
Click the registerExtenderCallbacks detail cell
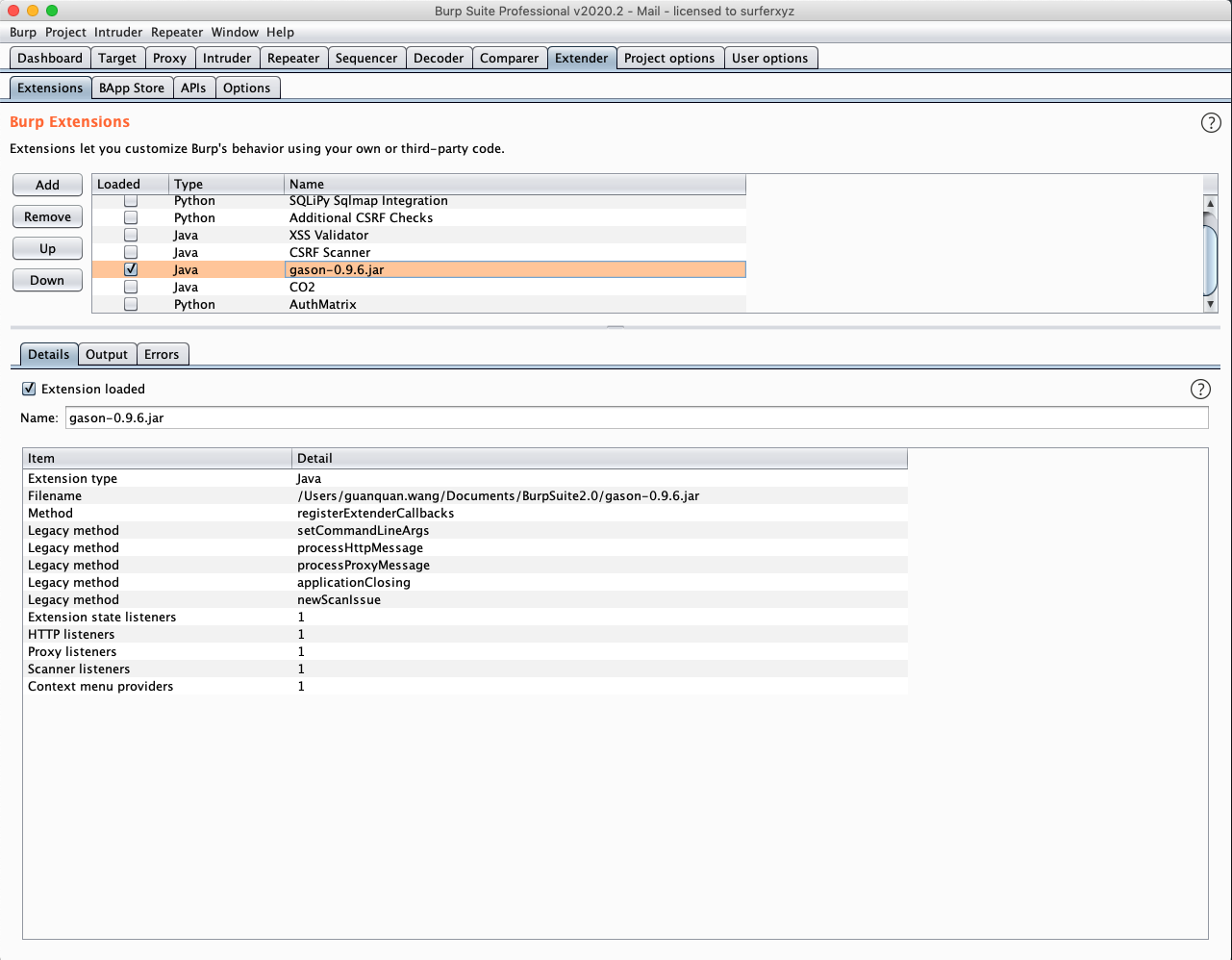click(x=600, y=514)
